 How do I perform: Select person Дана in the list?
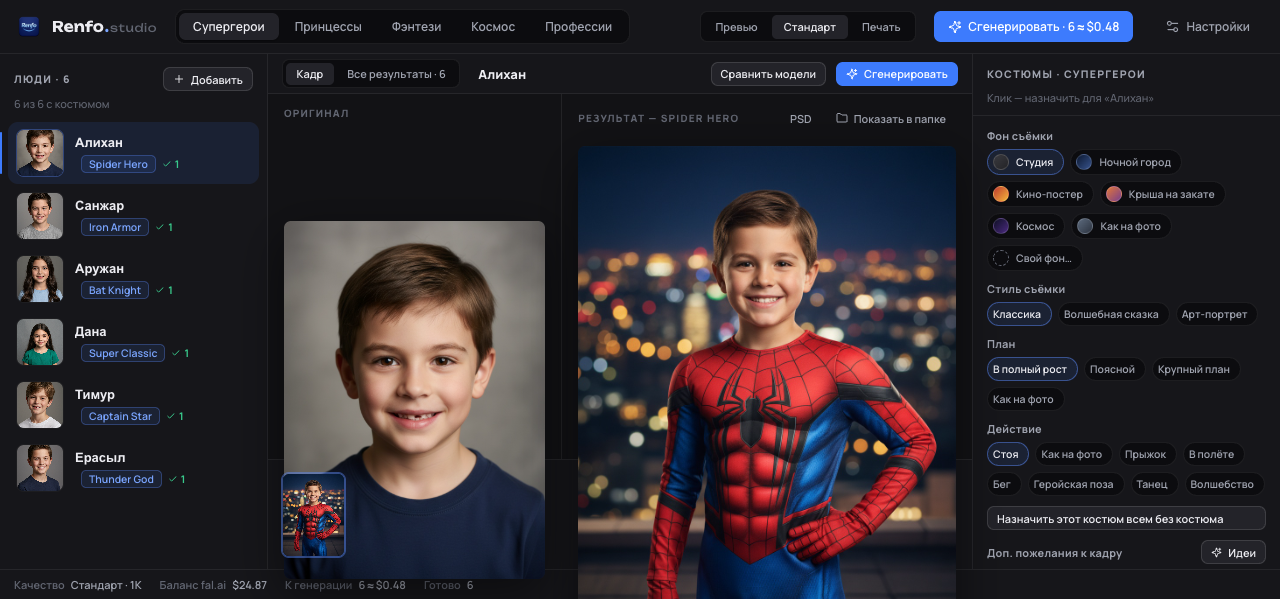tap(133, 342)
